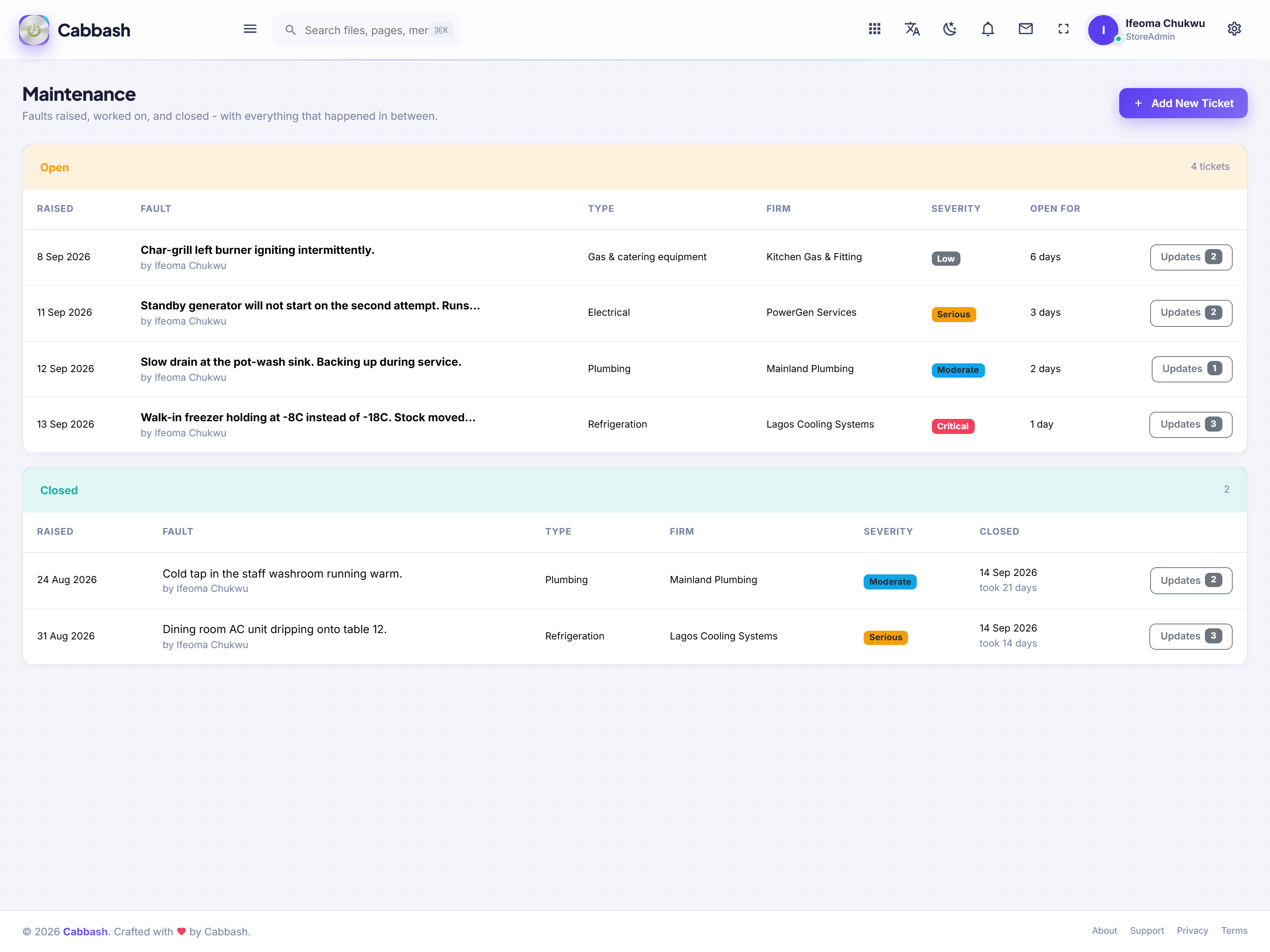Click the Ifeoma Chukwu avatar

(1103, 30)
